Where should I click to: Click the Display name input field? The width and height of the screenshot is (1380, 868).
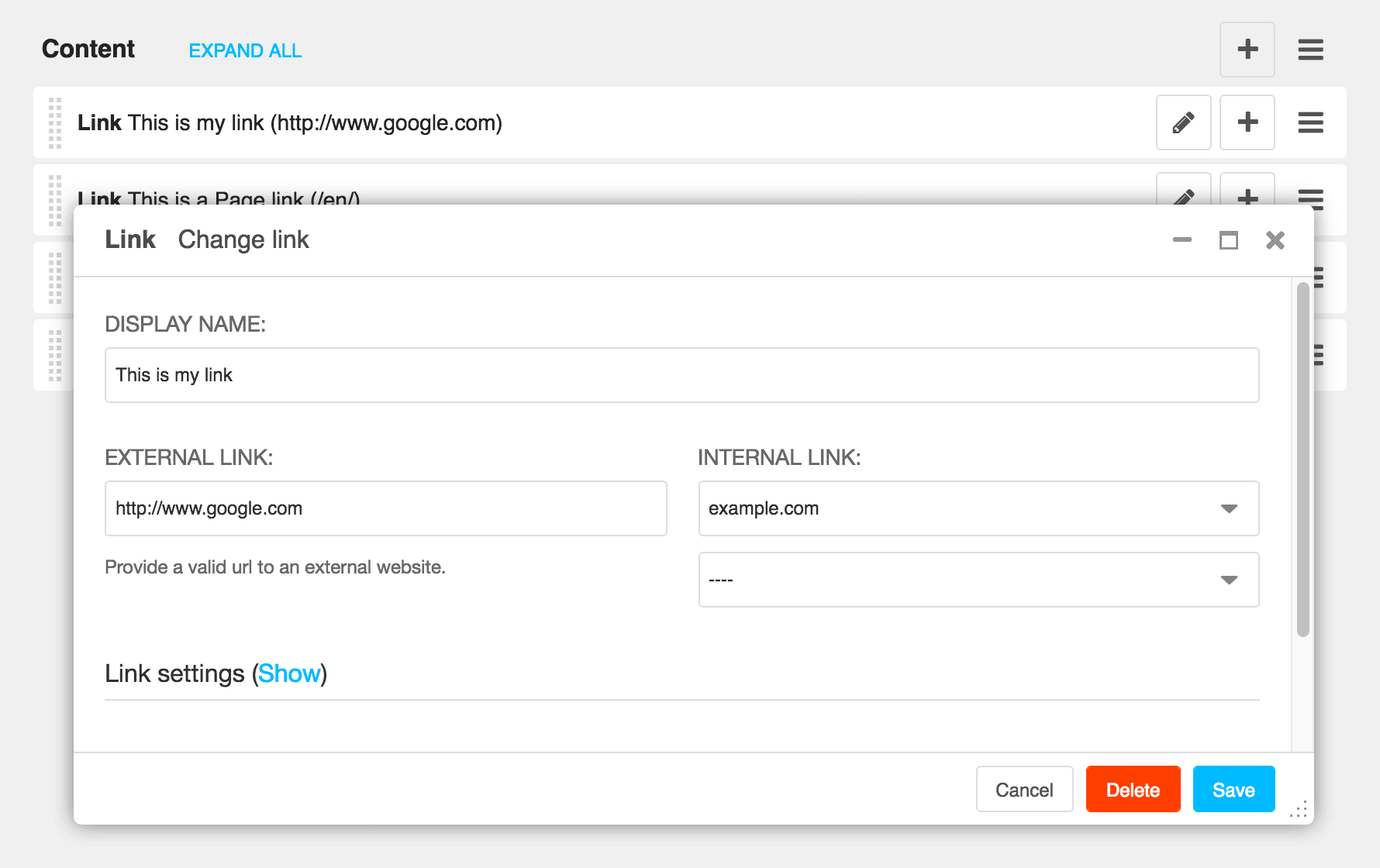(x=681, y=375)
